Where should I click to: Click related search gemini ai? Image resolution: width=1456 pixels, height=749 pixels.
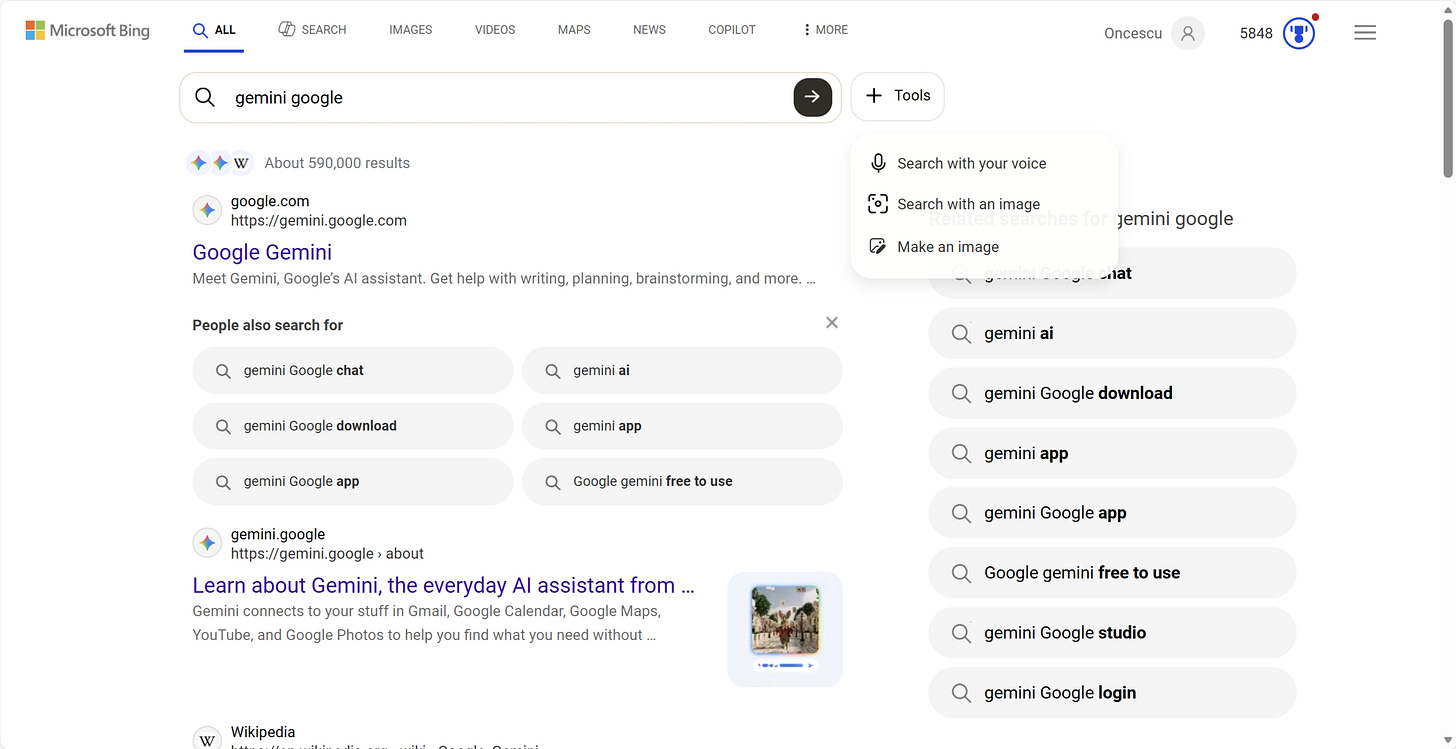pos(1112,333)
